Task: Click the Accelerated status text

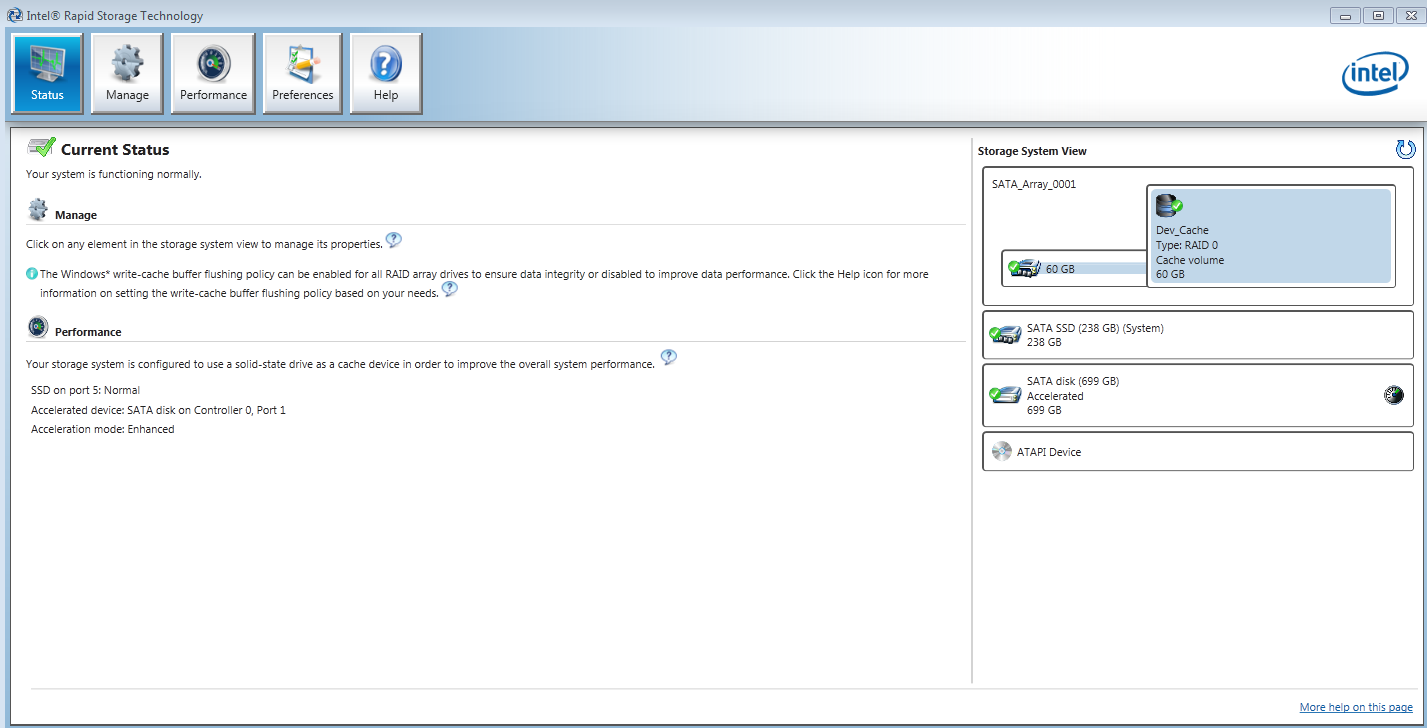Action: coord(1055,396)
